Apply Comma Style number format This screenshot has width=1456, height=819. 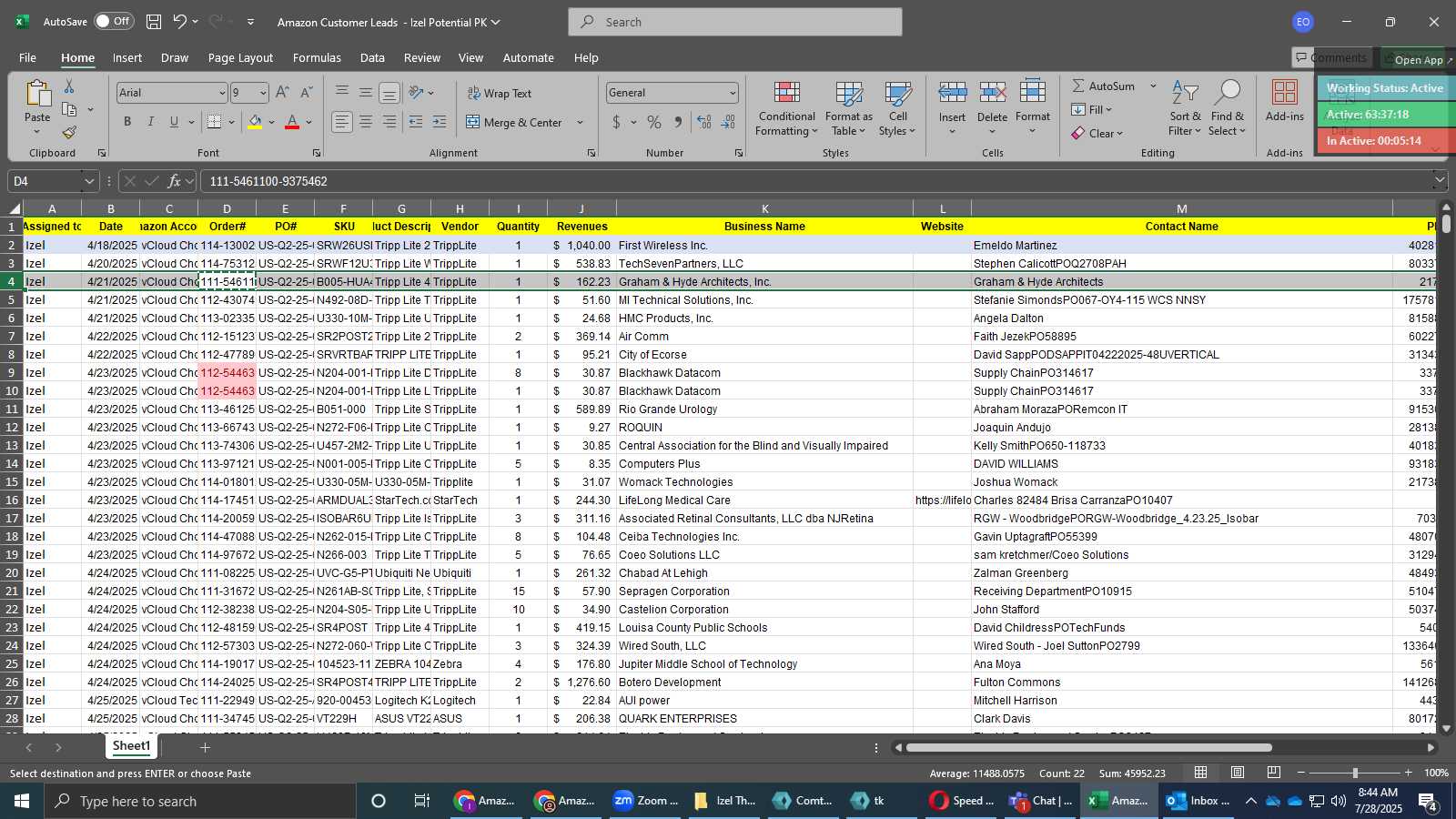click(678, 122)
